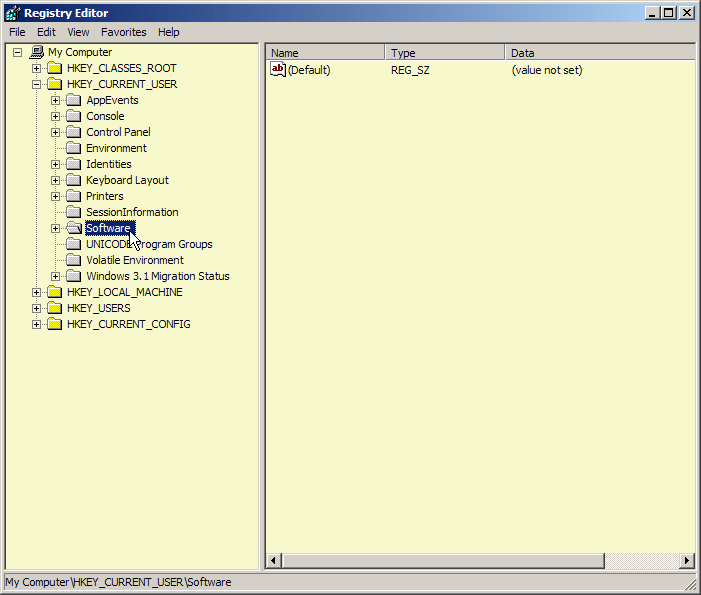Click the HKEY_CURRENT_USER folder icon

tap(55, 84)
